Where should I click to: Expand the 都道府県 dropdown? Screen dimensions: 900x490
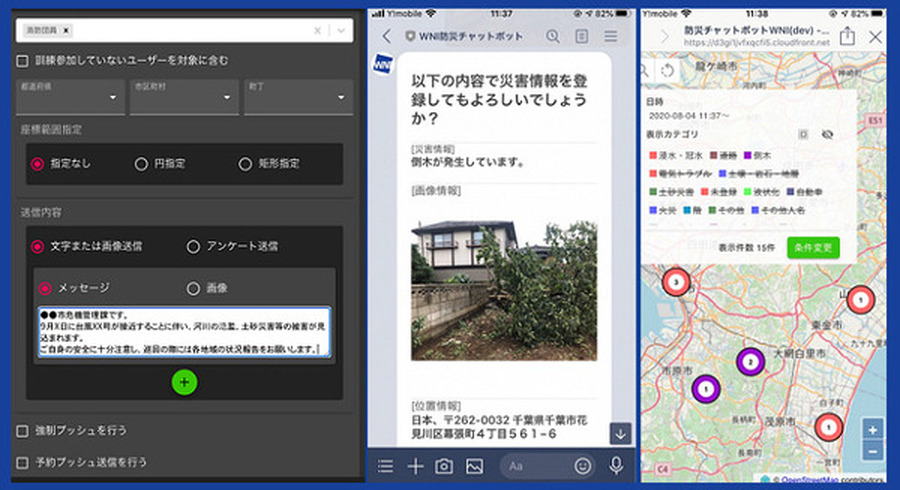click(67, 97)
